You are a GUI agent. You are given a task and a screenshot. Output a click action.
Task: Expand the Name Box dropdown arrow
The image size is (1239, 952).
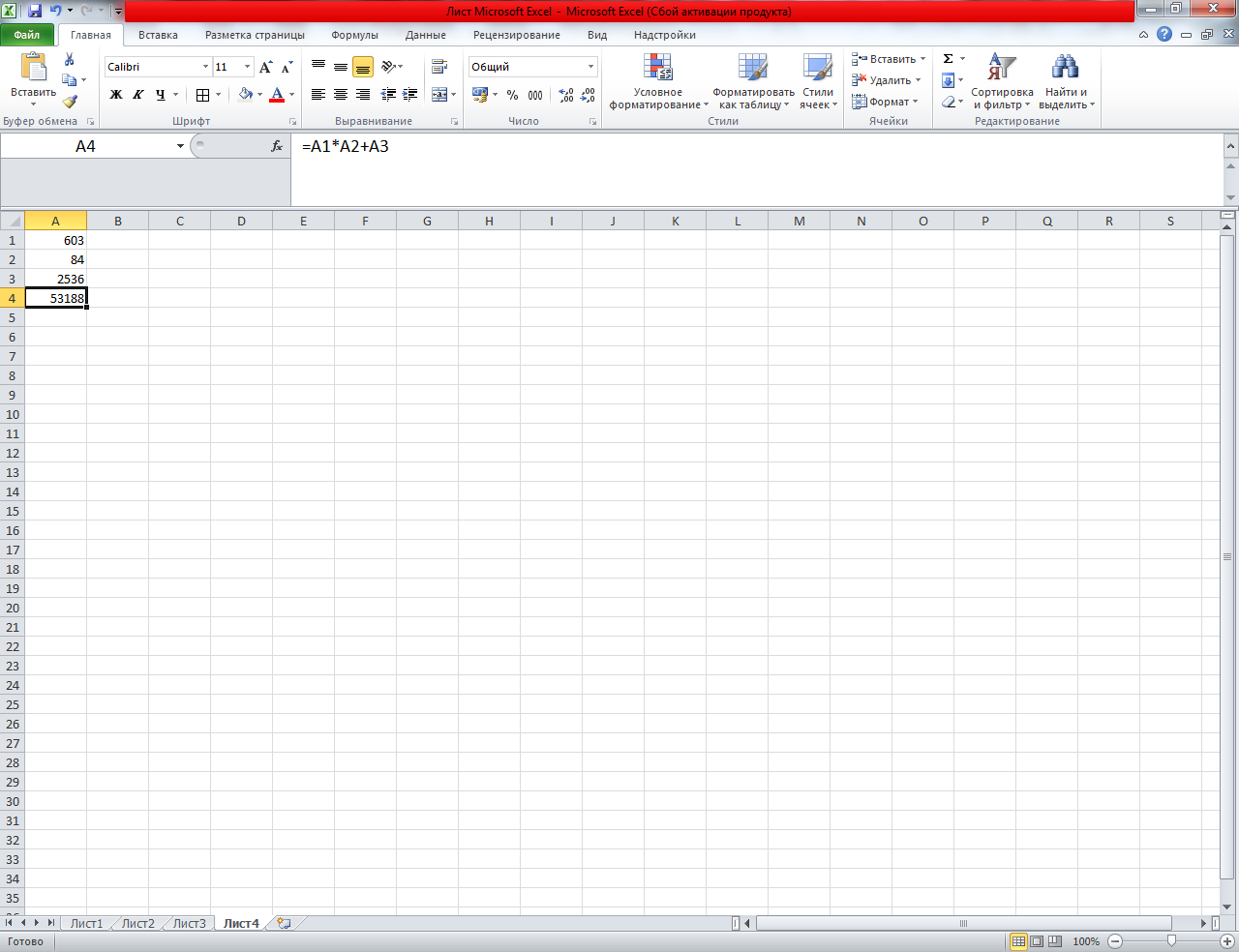(180, 146)
